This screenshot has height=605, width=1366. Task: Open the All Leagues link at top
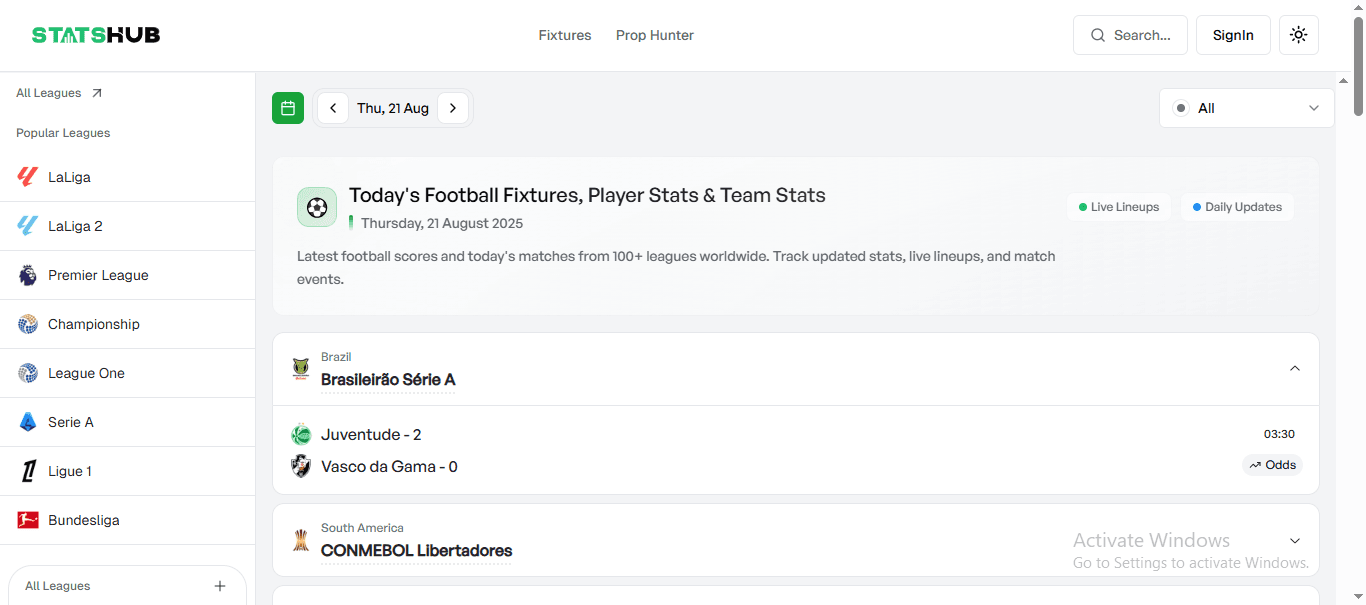[x=59, y=93]
